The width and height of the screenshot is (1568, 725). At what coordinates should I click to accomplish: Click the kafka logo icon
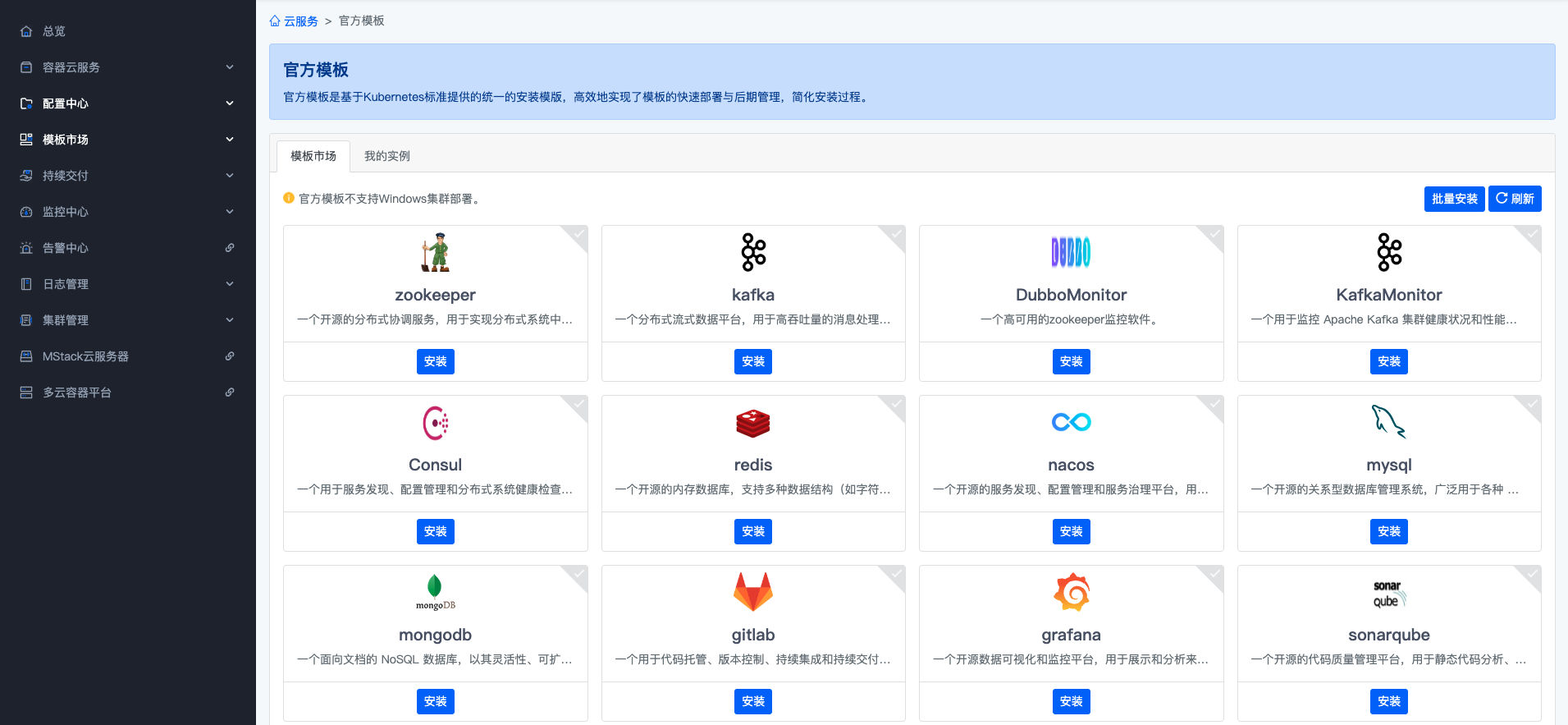click(x=753, y=252)
